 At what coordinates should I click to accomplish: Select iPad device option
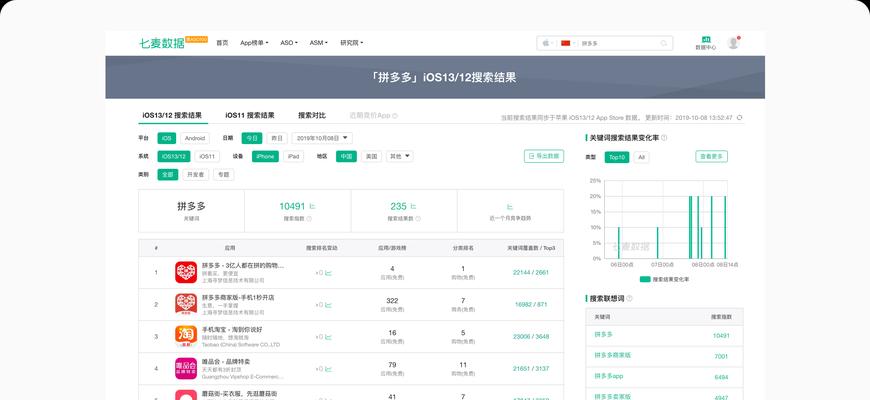pyautogui.click(x=294, y=156)
